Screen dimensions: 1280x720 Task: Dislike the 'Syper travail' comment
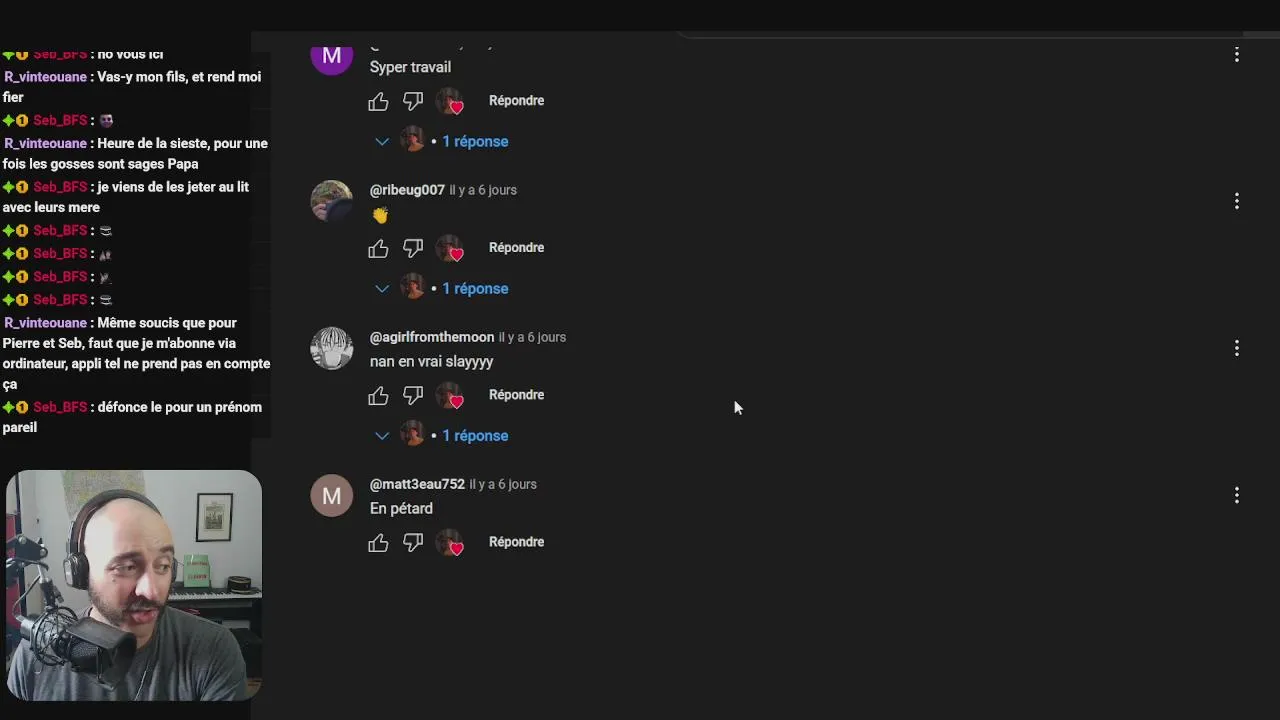pos(413,101)
